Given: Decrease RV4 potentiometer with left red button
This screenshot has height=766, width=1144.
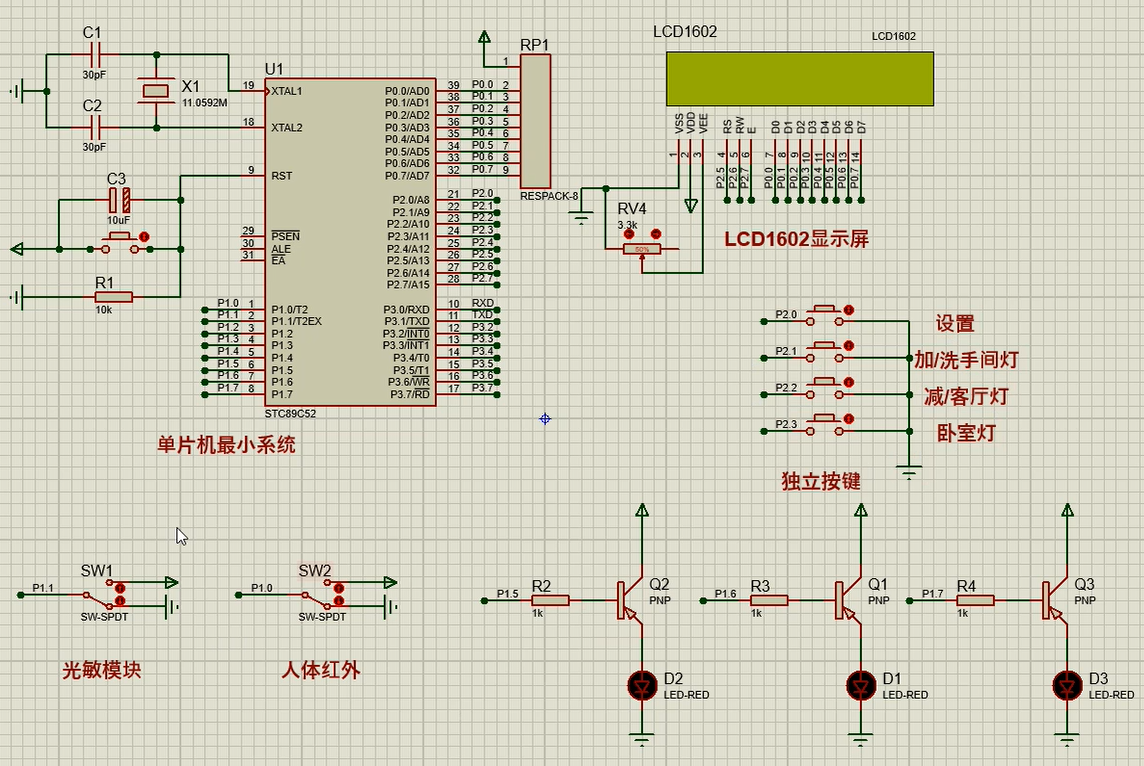Looking at the screenshot, I should (629, 234).
